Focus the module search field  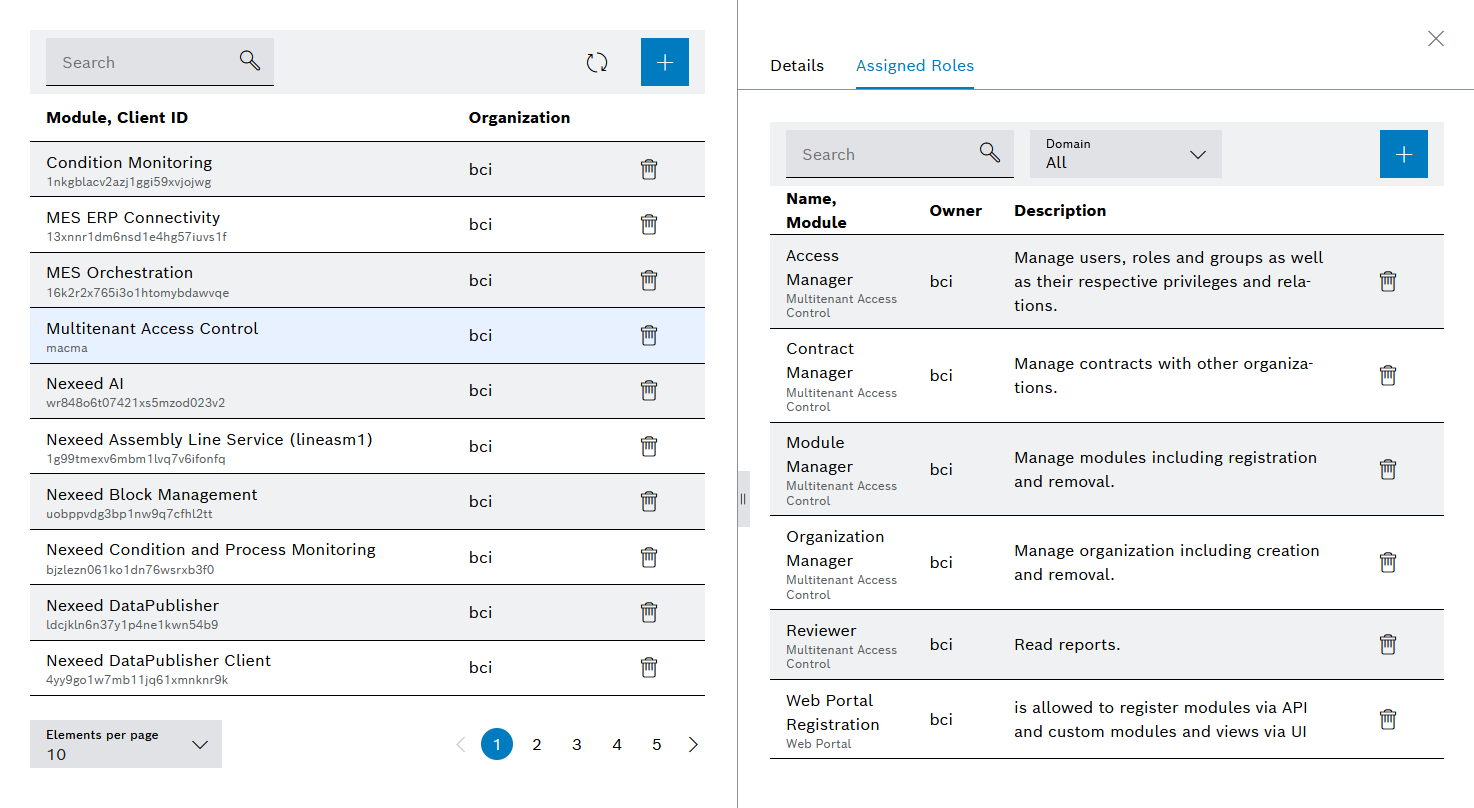160,62
